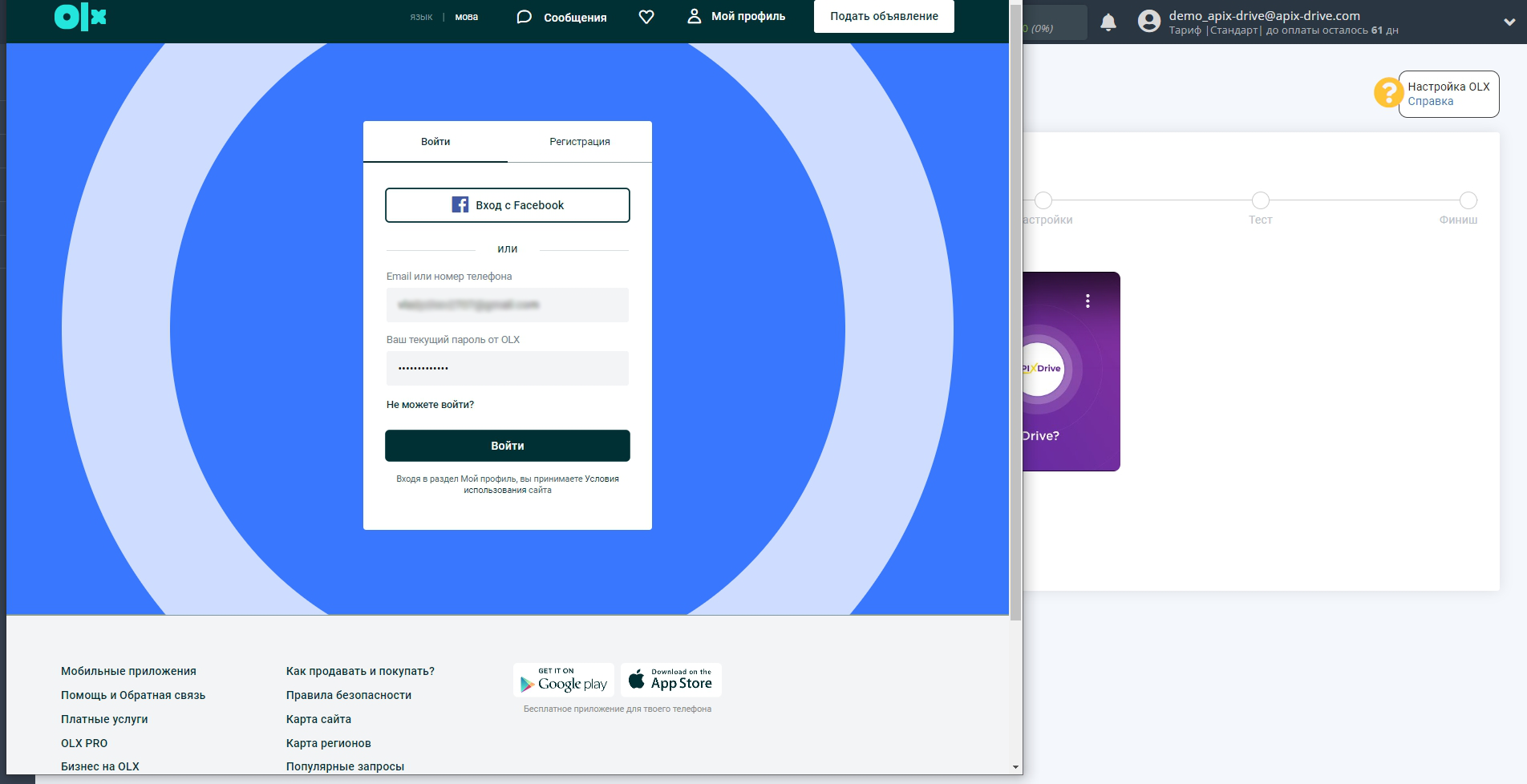
Task: Select the Настройки step marker
Action: [x=1043, y=200]
